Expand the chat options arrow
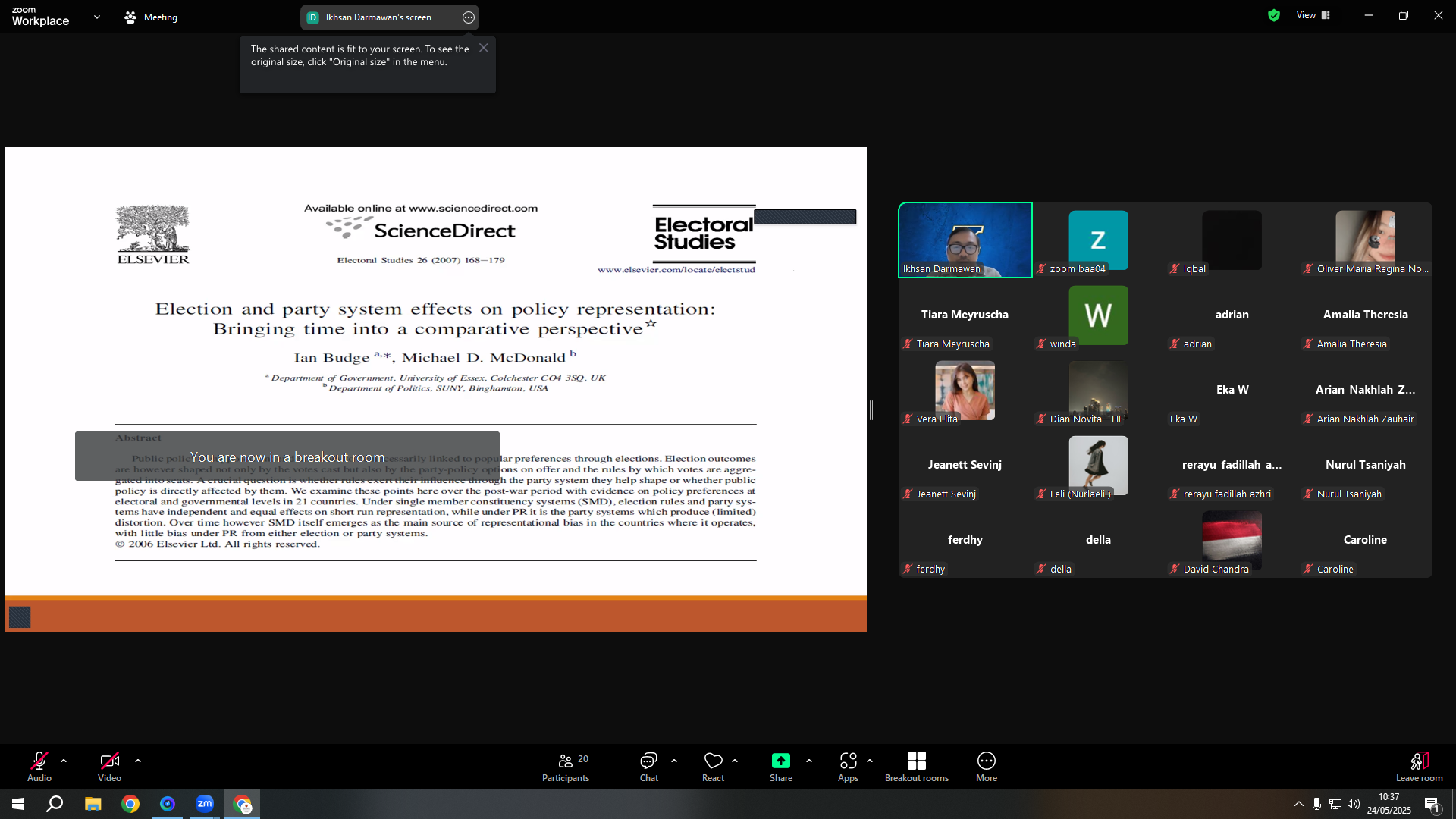 pos(674,761)
